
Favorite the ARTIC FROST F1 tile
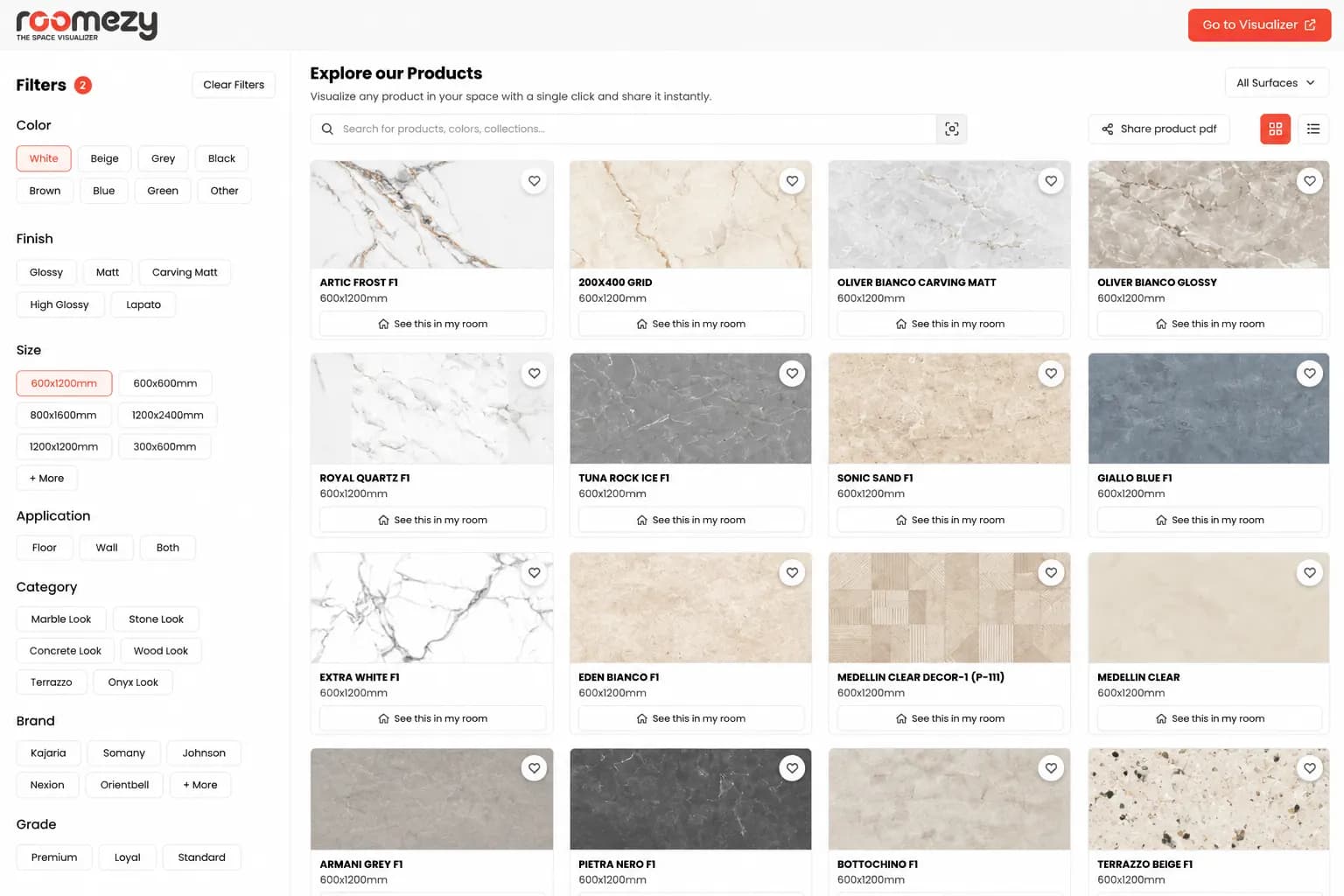(534, 181)
